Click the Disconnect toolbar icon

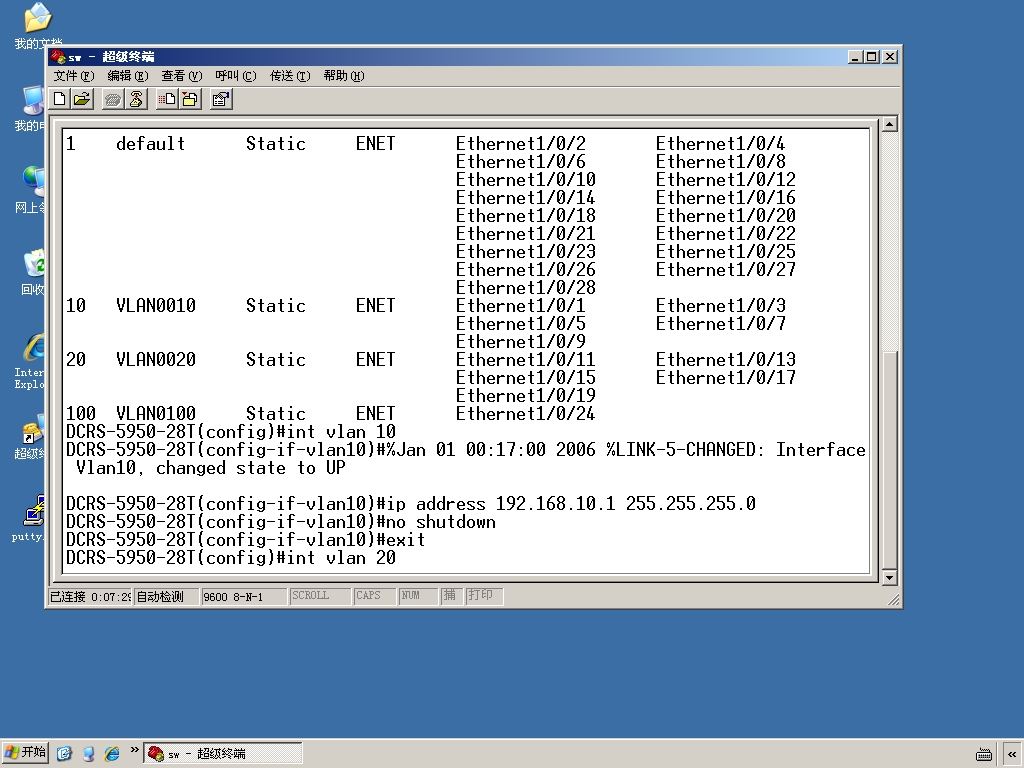coord(136,99)
